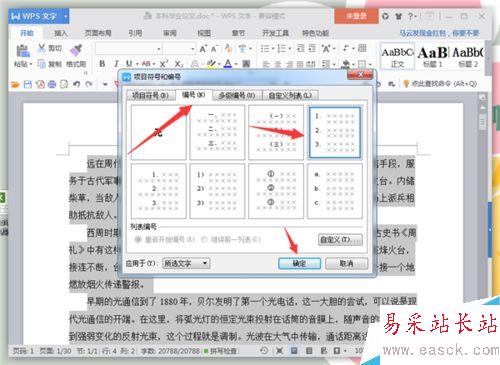
Task: Select the 一、二、三、 numbering style
Action: (217, 132)
